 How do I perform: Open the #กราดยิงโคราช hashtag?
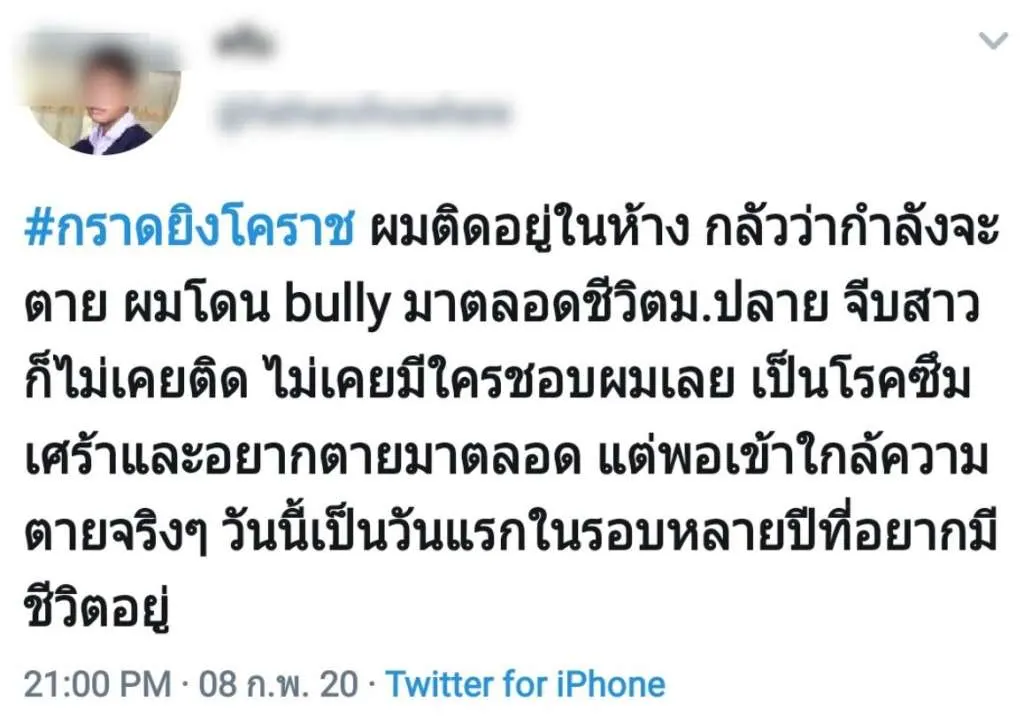click(x=188, y=233)
